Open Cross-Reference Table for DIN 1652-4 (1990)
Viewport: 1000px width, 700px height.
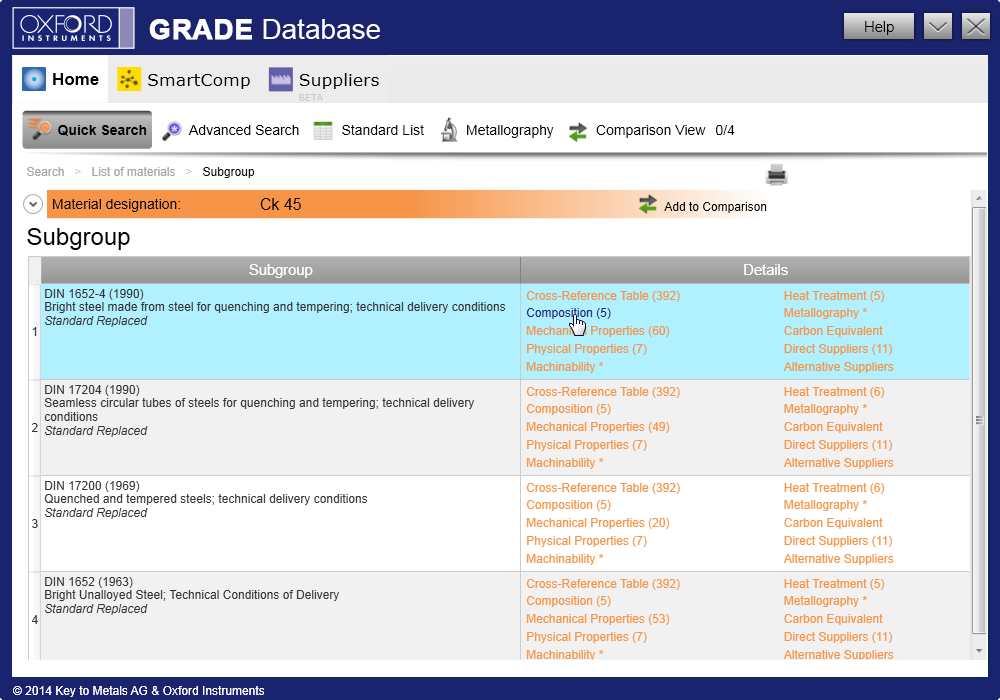point(603,295)
